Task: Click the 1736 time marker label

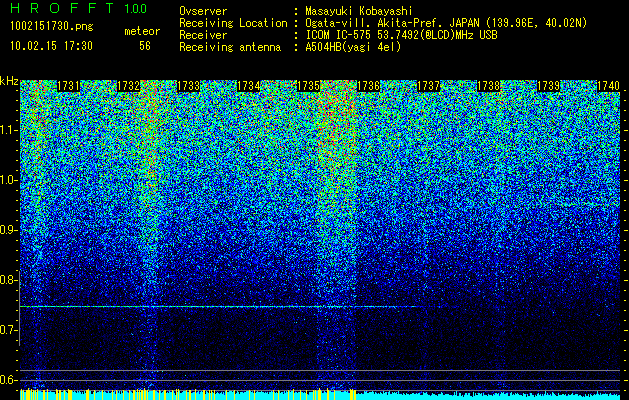Action: tap(369, 86)
